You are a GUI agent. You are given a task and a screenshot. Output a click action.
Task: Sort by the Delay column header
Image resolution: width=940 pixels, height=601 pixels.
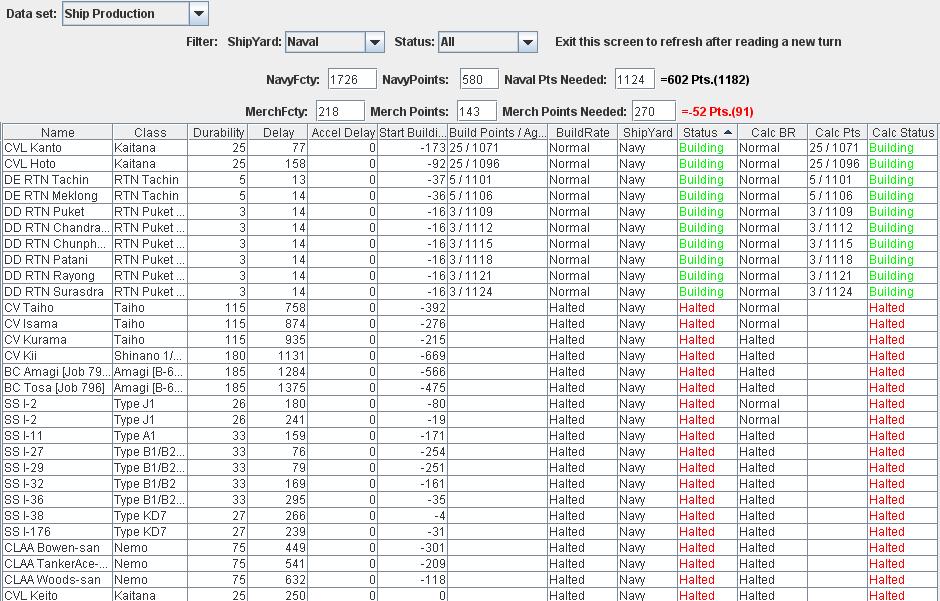pyautogui.click(x=278, y=132)
